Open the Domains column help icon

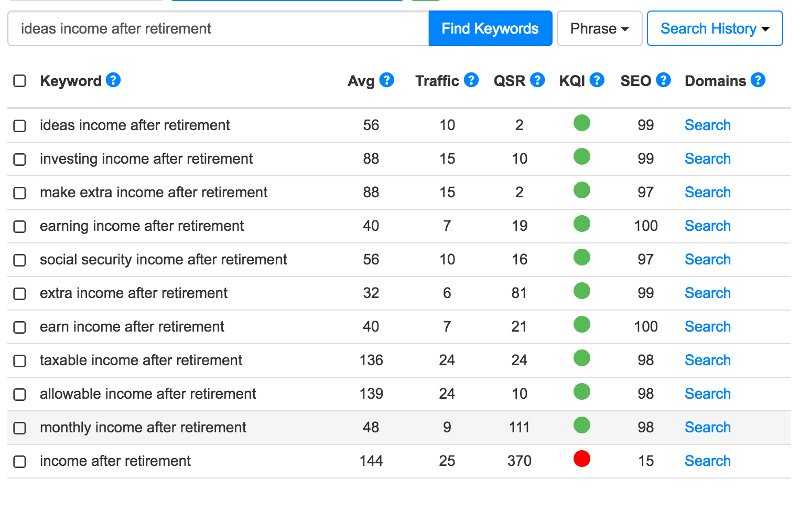point(758,80)
